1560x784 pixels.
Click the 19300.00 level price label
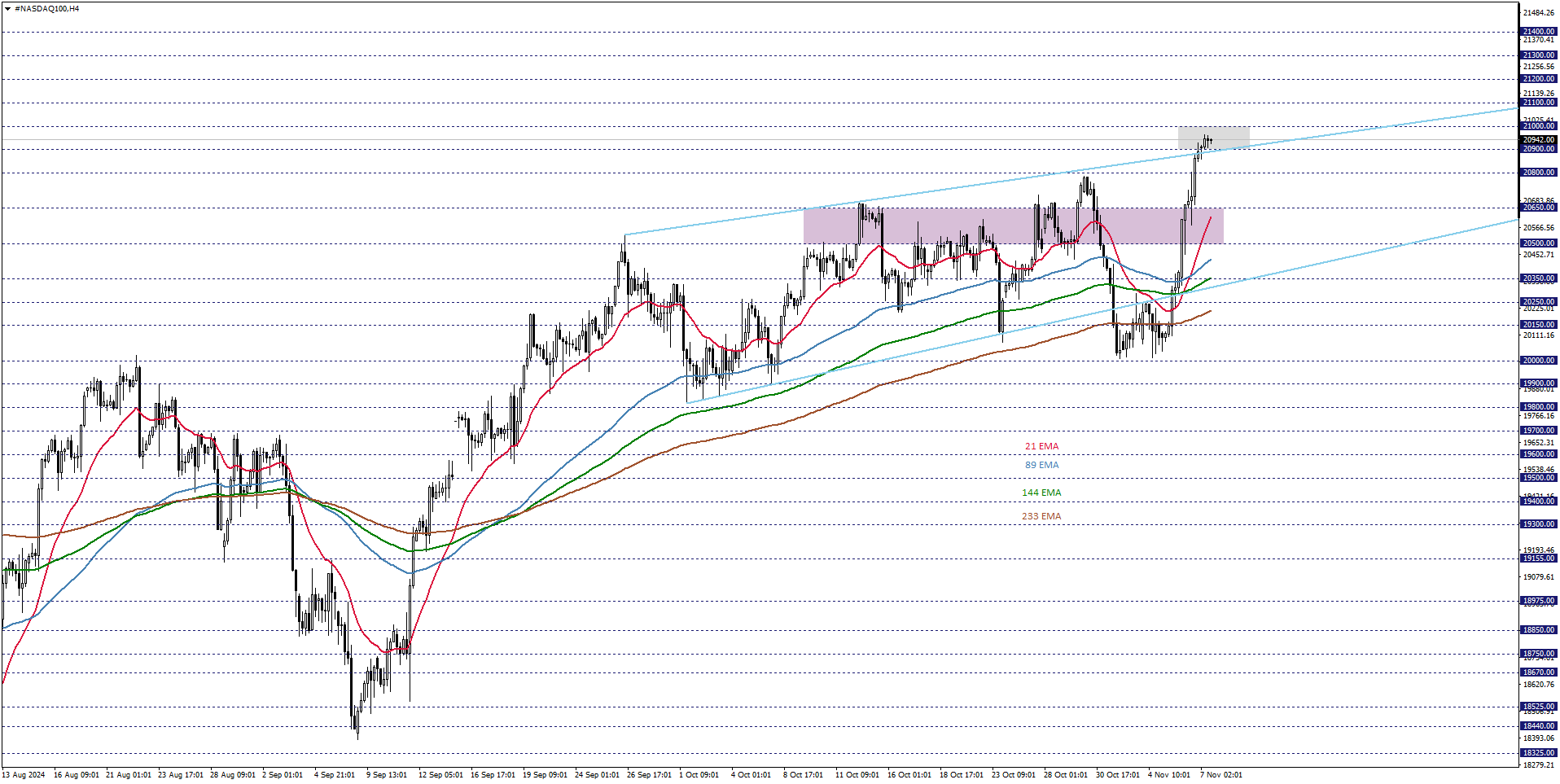click(x=1539, y=524)
